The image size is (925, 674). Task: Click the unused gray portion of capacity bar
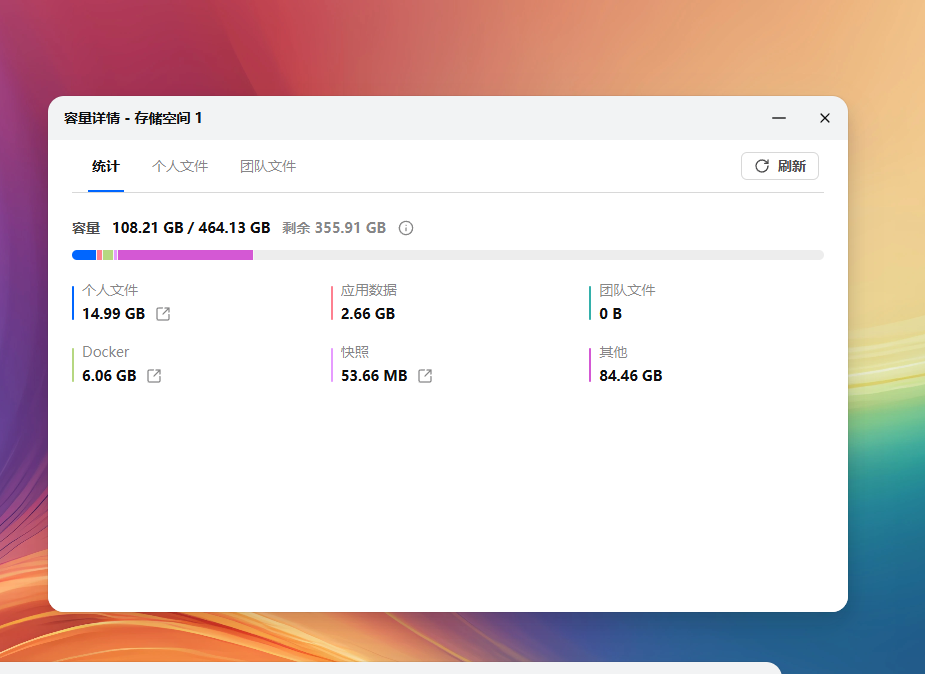(538, 255)
